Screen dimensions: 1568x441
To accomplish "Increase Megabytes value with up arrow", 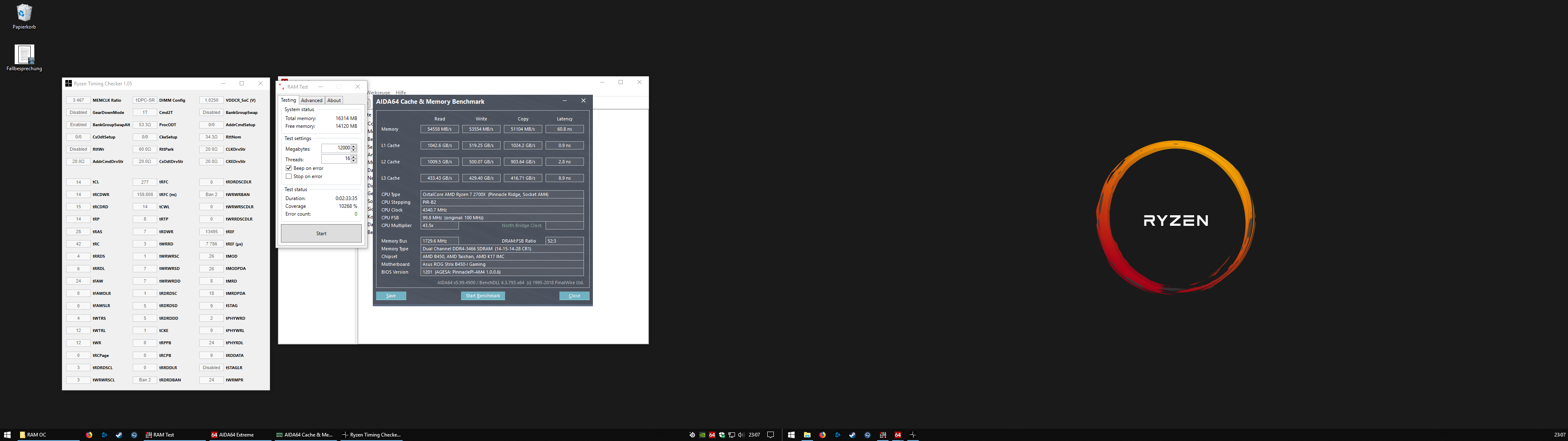I will (x=354, y=146).
